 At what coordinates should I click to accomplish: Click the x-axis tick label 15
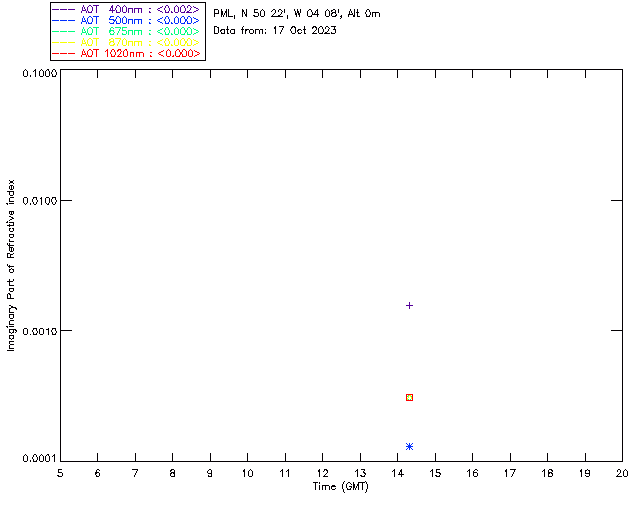click(x=435, y=473)
